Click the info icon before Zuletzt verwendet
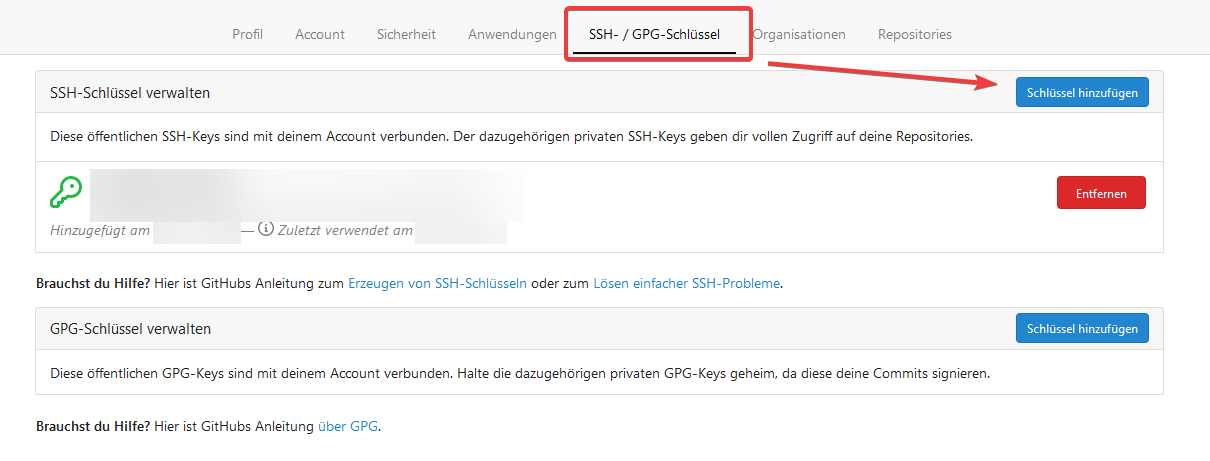1210x461 pixels. (x=265, y=229)
